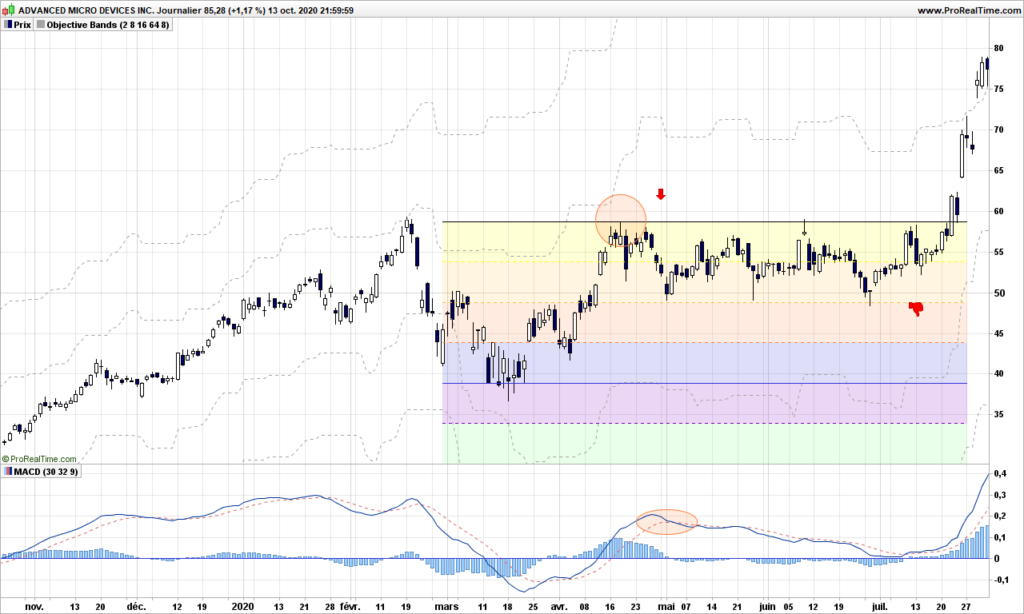Viewport: 1024px width, 614px height.
Task: Select the purple dashed horizontal line
Action: click(x=705, y=424)
